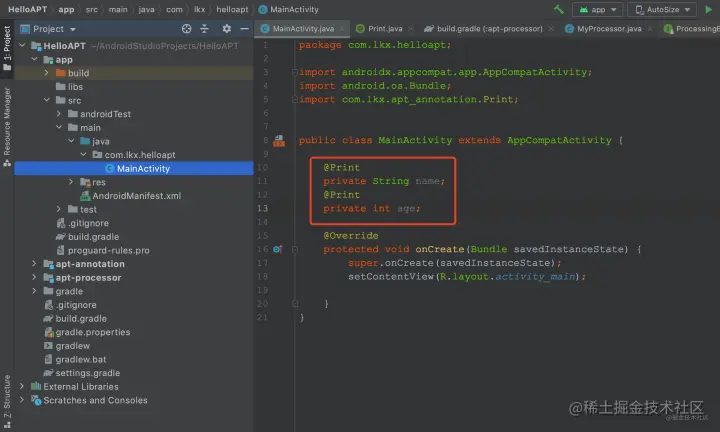Image resolution: width=720 pixels, height=432 pixels.
Task: Click helloapt in the breadcrumb path
Action: click(232, 9)
